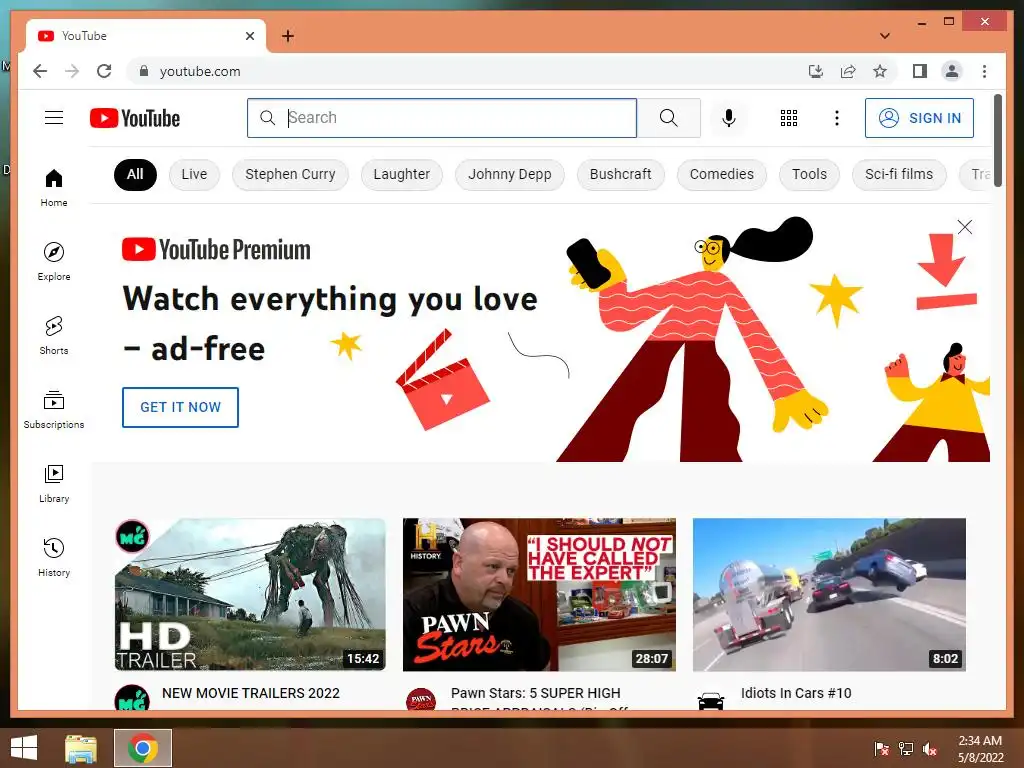Click the install app icon in address bar
Image resolution: width=1024 pixels, height=768 pixels.
[816, 71]
